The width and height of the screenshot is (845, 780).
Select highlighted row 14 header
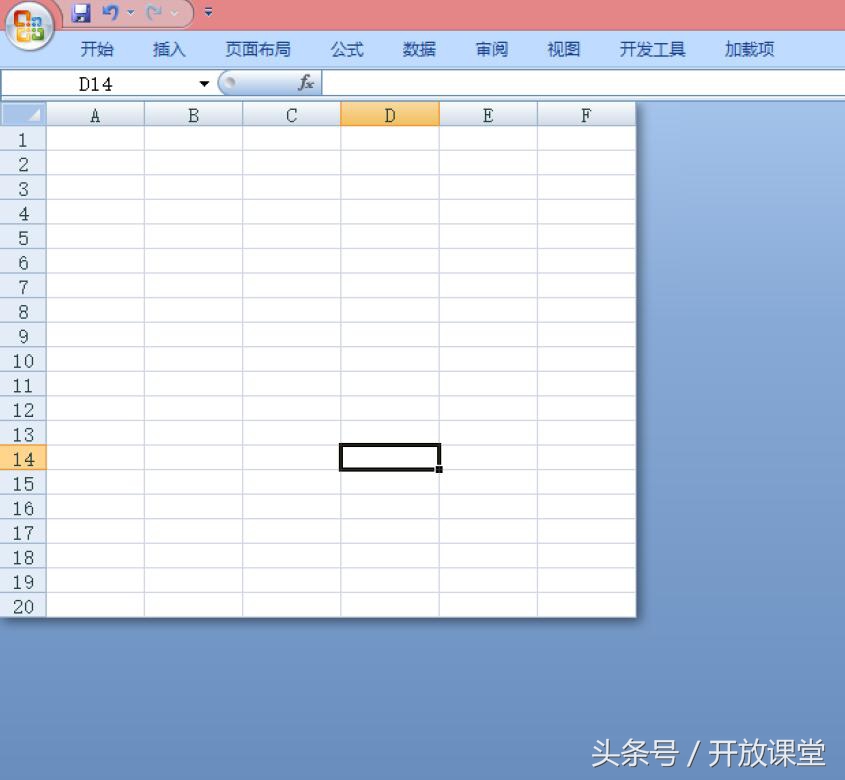pos(23,458)
